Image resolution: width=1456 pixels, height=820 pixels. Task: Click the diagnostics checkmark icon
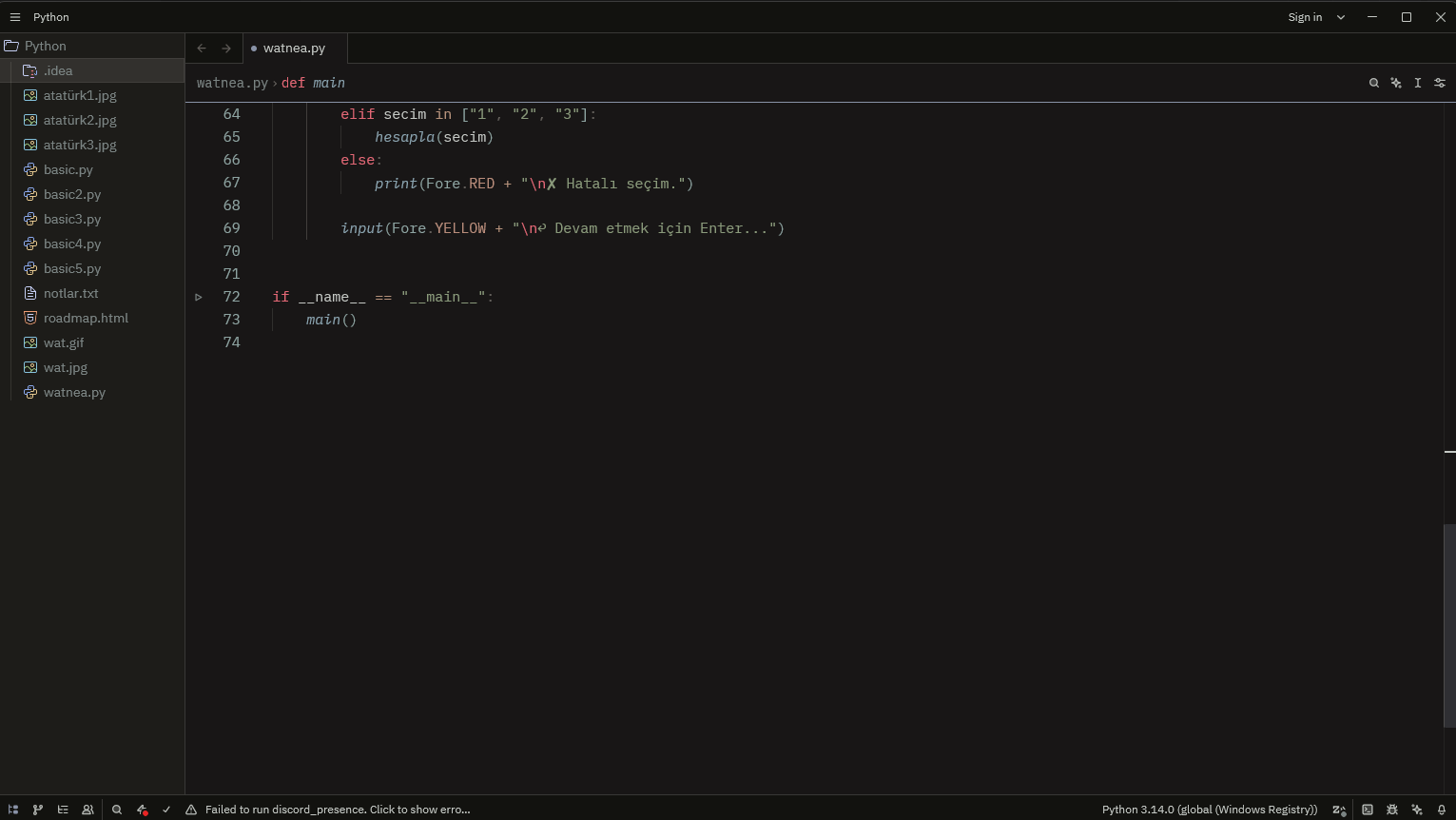tap(166, 810)
